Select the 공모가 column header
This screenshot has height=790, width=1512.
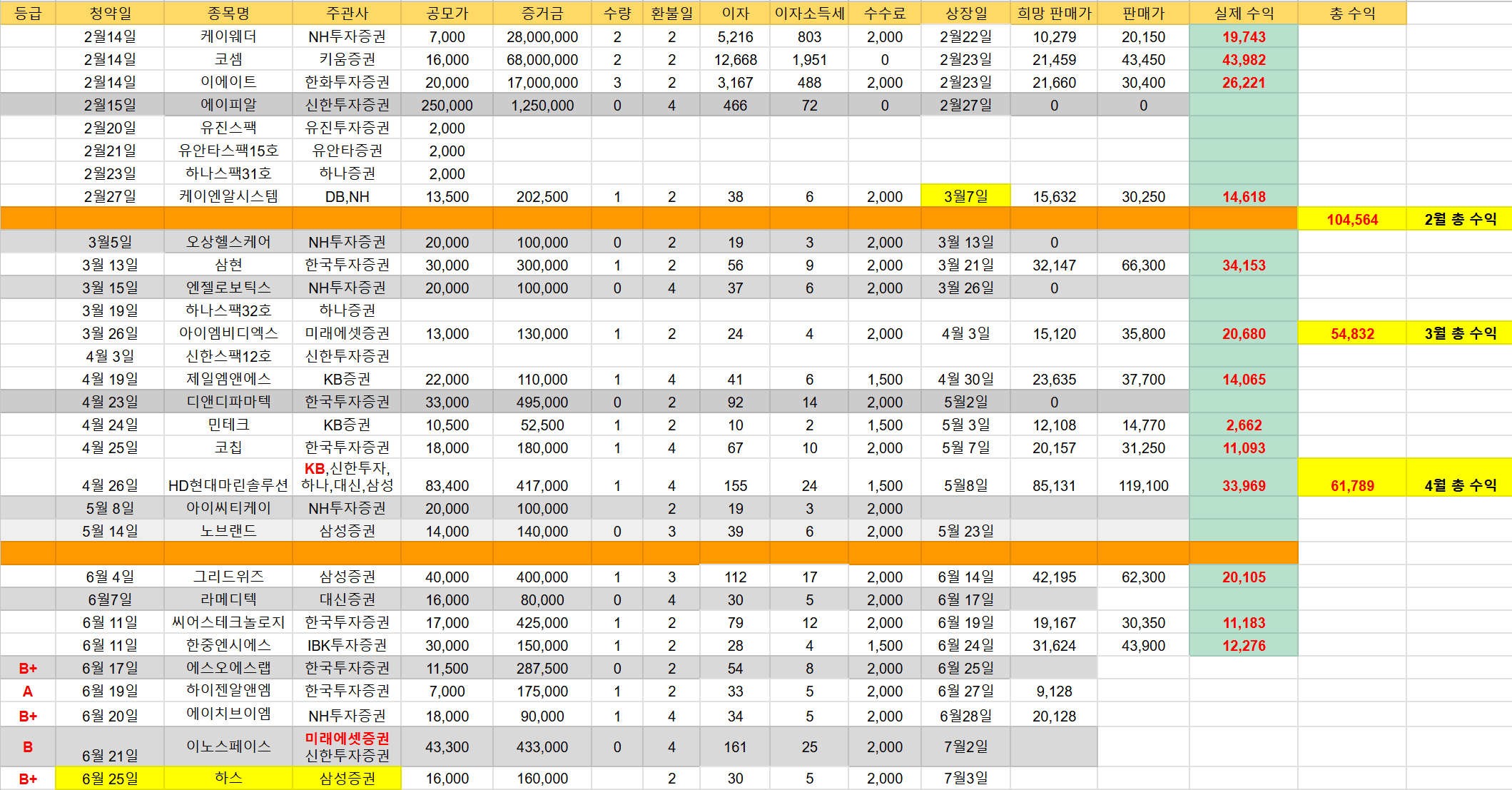click(x=447, y=13)
